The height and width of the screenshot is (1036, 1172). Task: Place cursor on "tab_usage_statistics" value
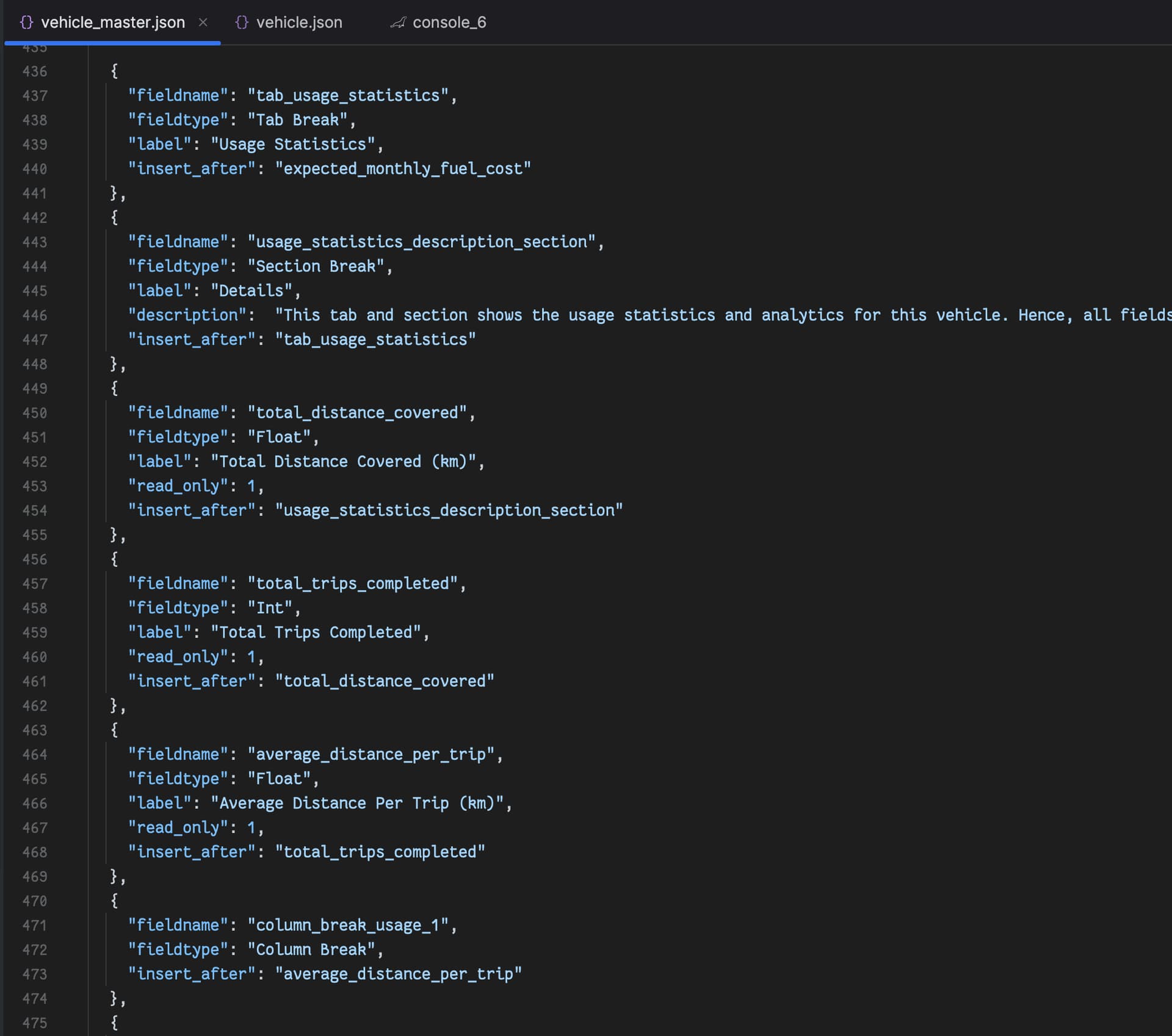pyautogui.click(x=348, y=96)
